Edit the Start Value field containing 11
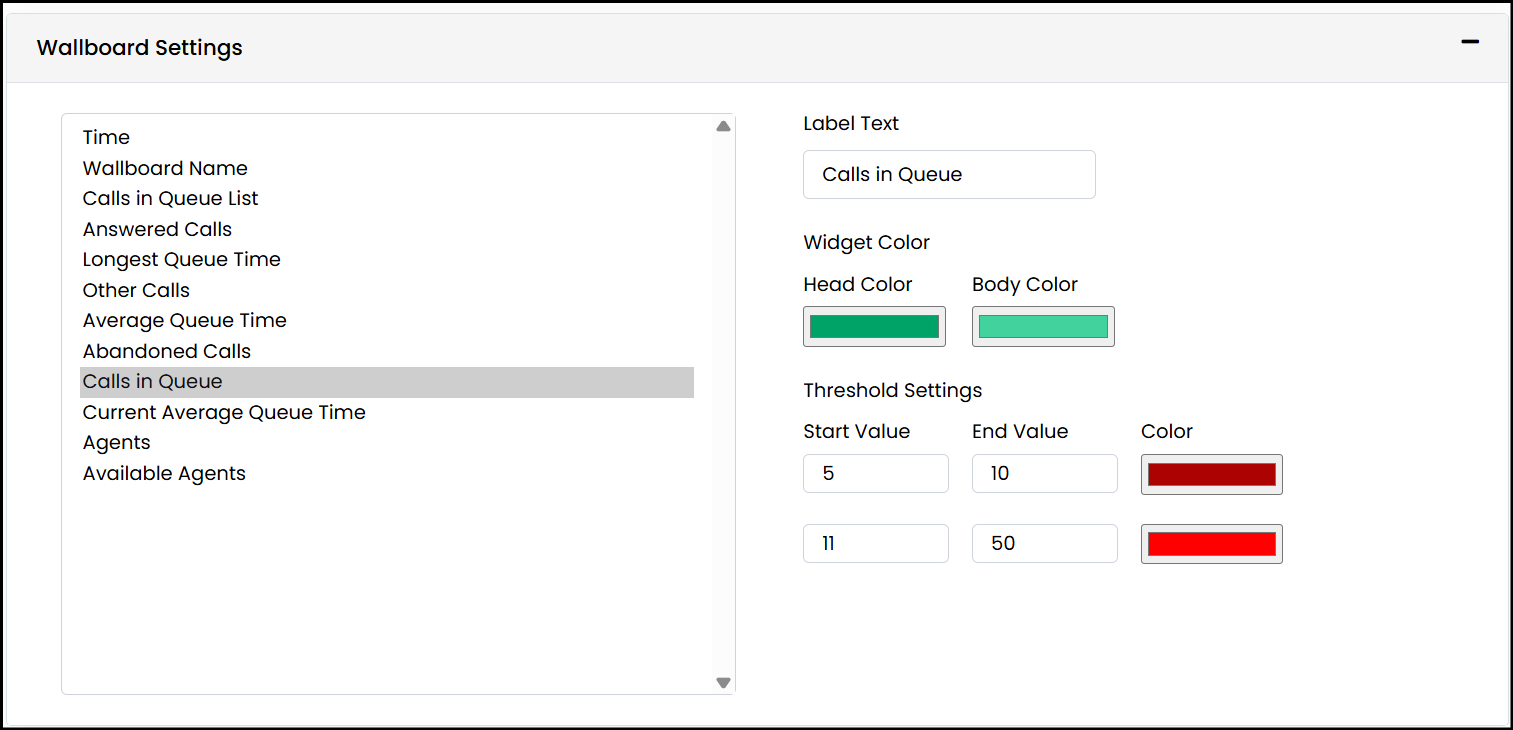The width and height of the screenshot is (1513, 730). 876,543
